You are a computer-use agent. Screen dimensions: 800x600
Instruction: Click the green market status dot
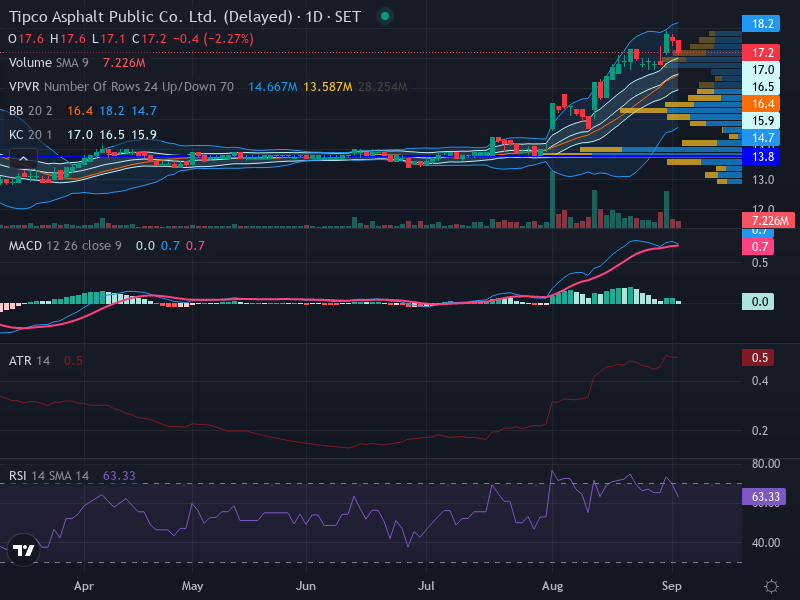click(x=385, y=16)
